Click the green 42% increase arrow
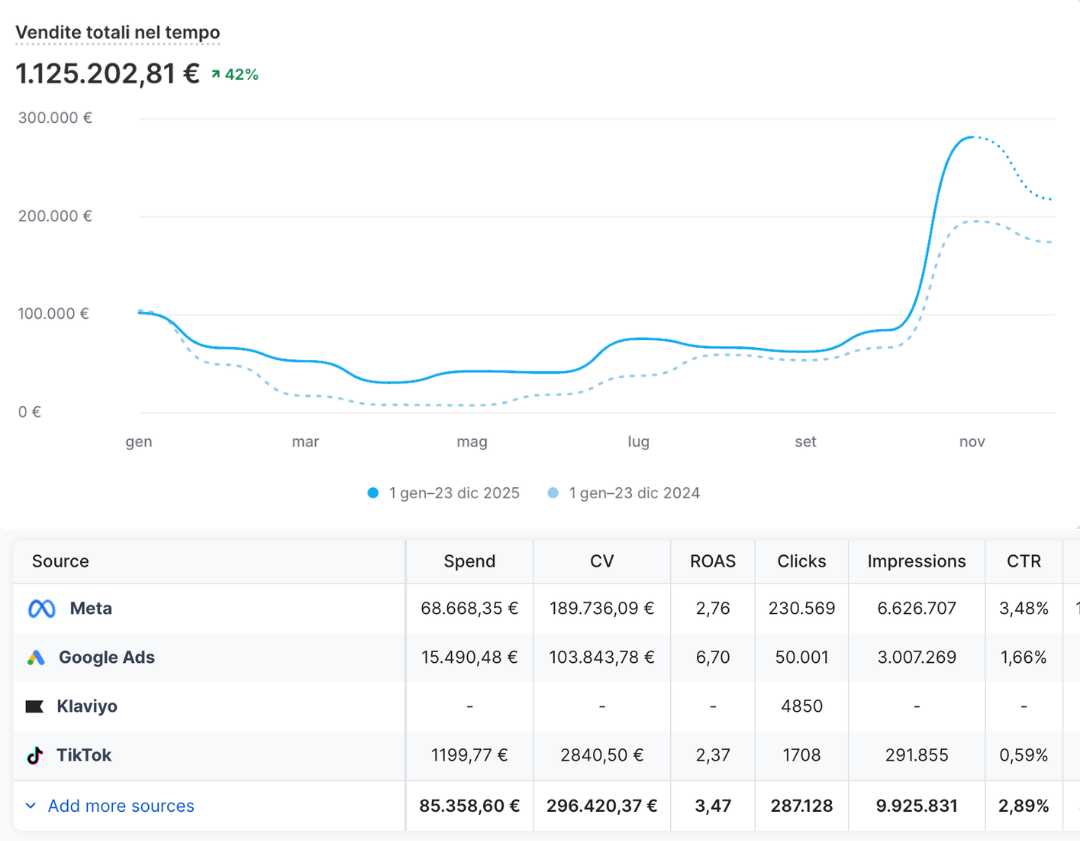 (x=216, y=75)
